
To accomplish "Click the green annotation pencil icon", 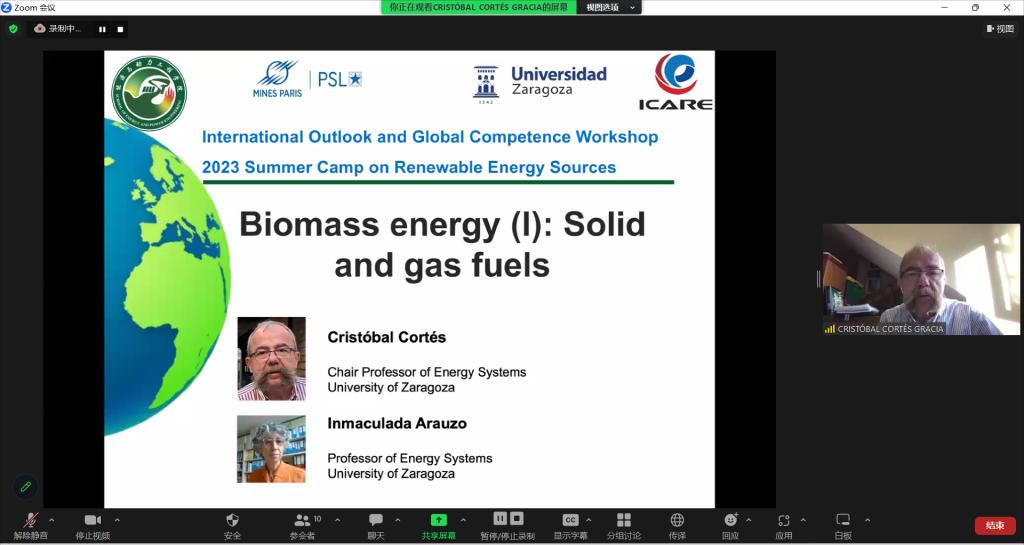I will coord(26,486).
